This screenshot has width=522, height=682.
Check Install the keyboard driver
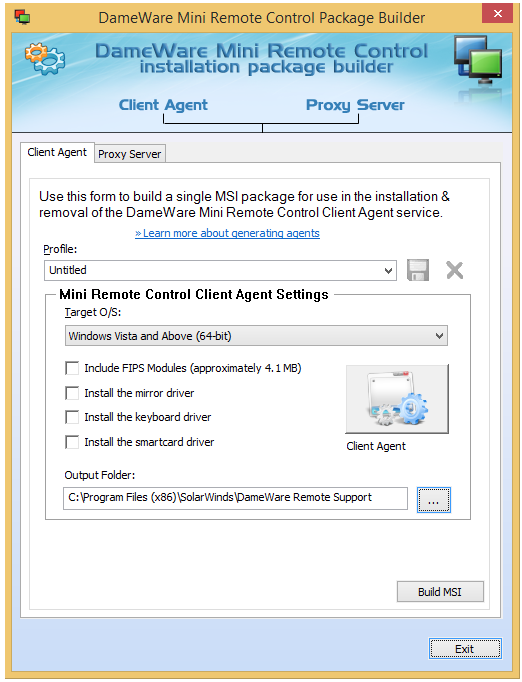pos(72,417)
